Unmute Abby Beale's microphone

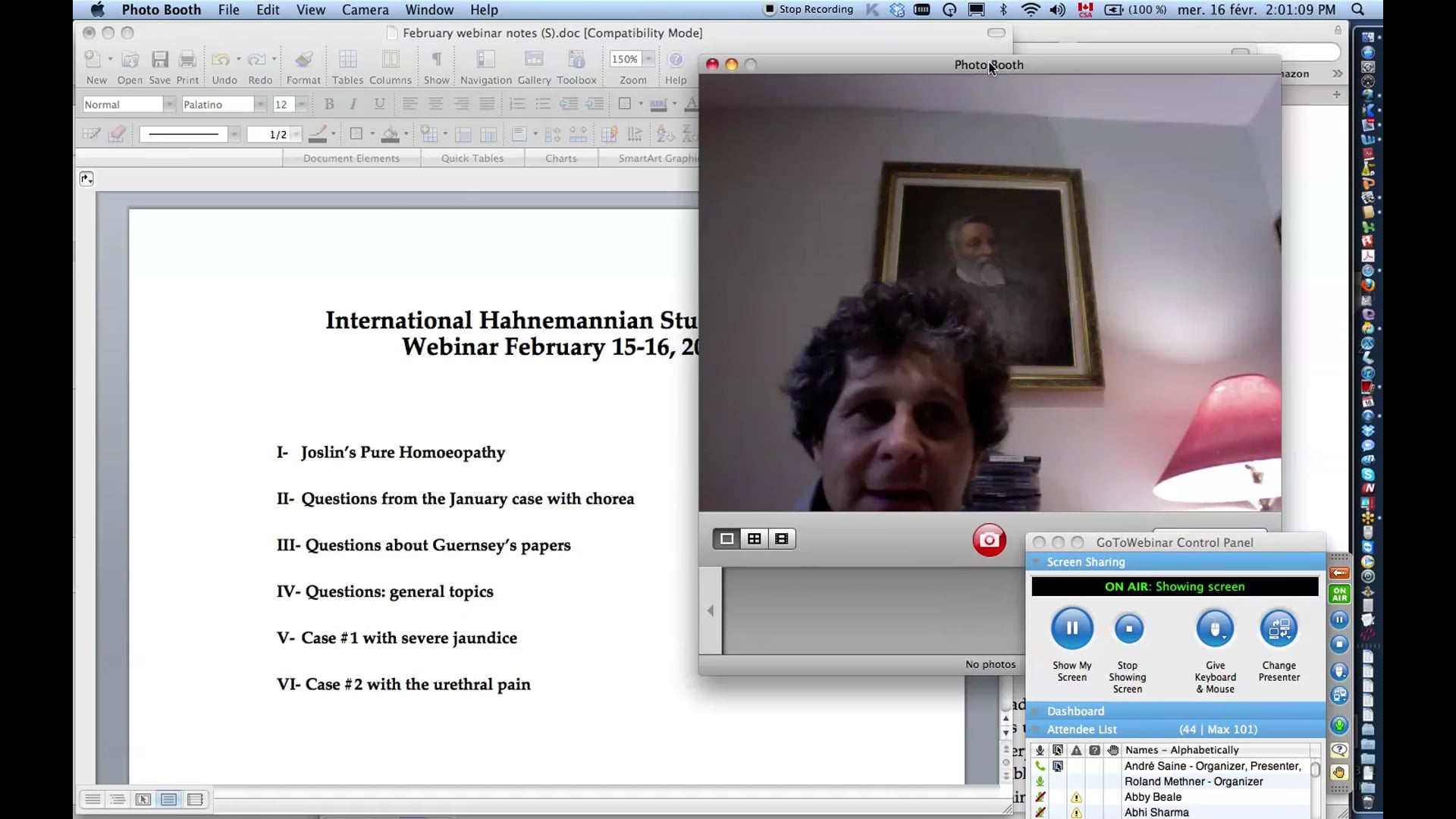[x=1040, y=797]
